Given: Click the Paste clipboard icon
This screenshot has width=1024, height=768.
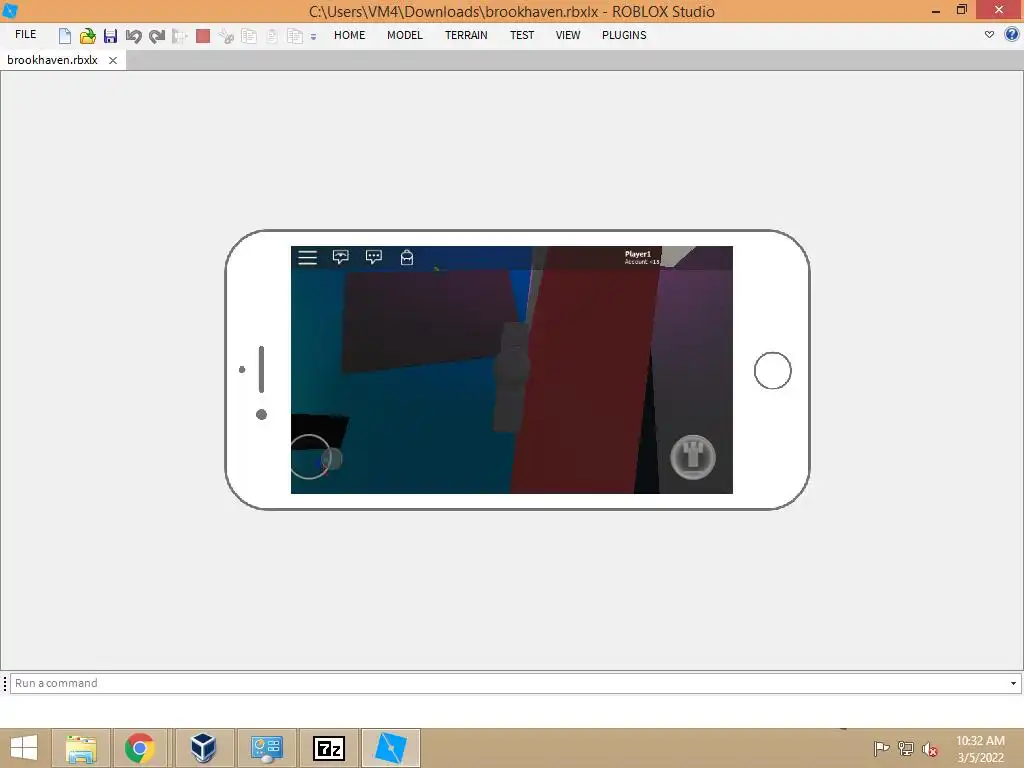Looking at the screenshot, I should pos(272,36).
